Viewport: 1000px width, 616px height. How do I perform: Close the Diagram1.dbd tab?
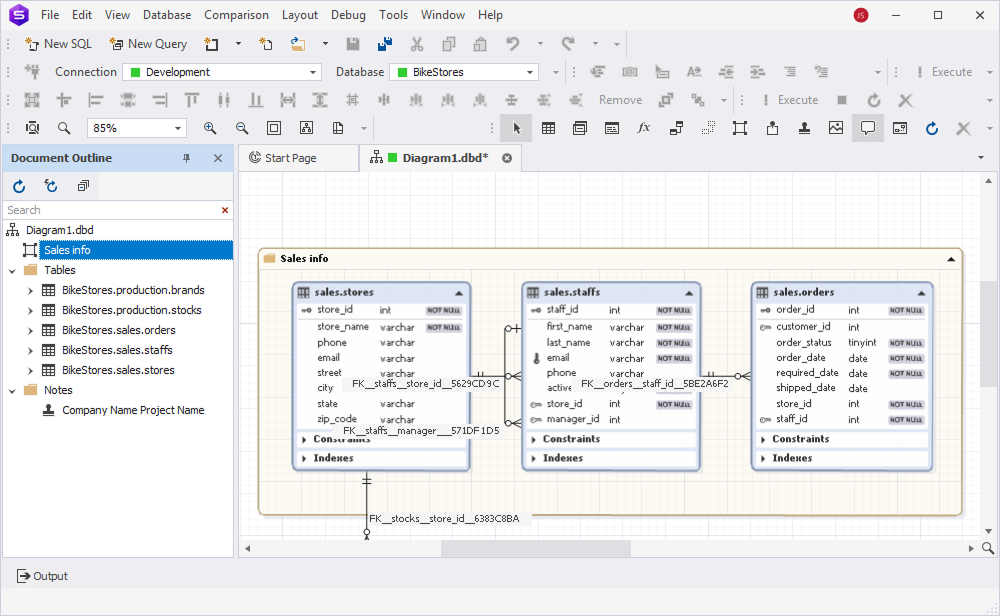point(507,158)
